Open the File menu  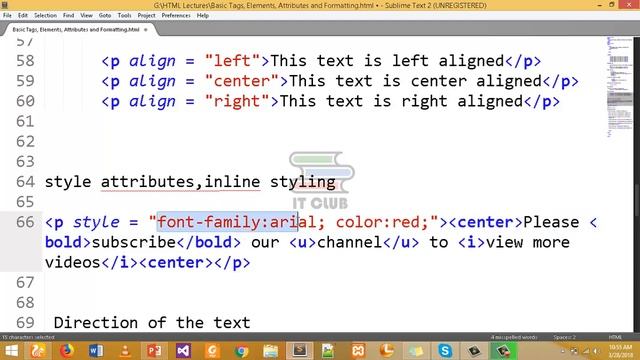tap(7, 16)
